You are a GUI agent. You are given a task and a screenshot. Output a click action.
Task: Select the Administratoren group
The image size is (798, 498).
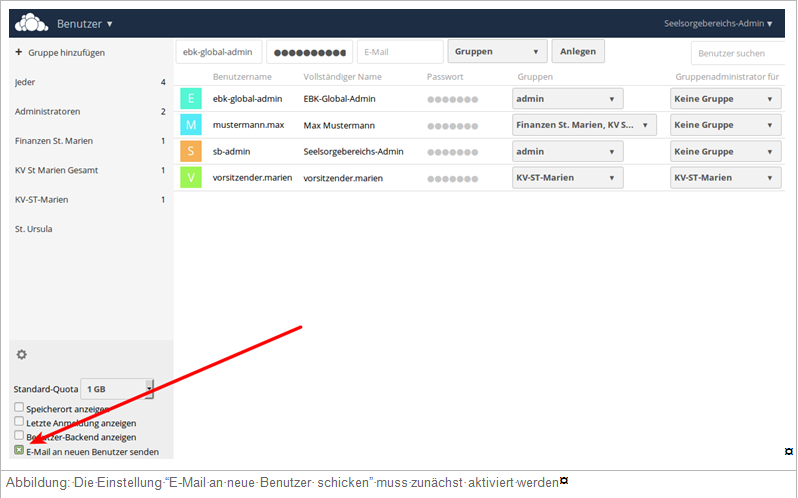point(48,111)
